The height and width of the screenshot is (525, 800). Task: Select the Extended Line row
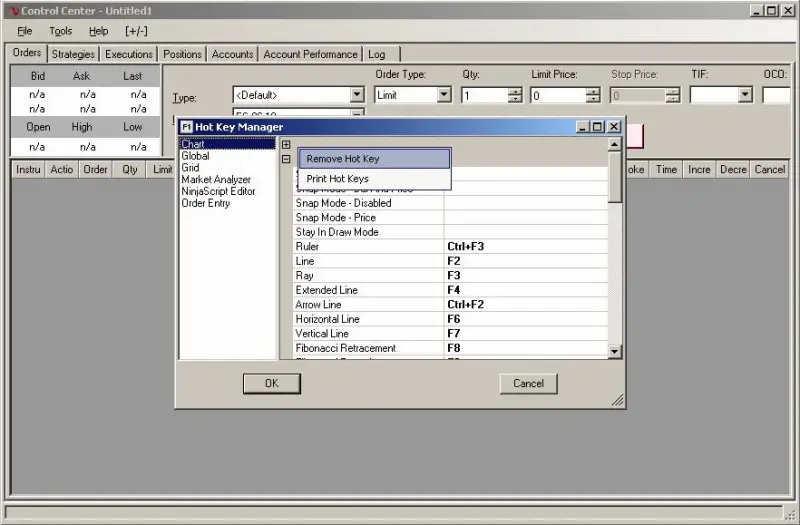(x=451, y=290)
